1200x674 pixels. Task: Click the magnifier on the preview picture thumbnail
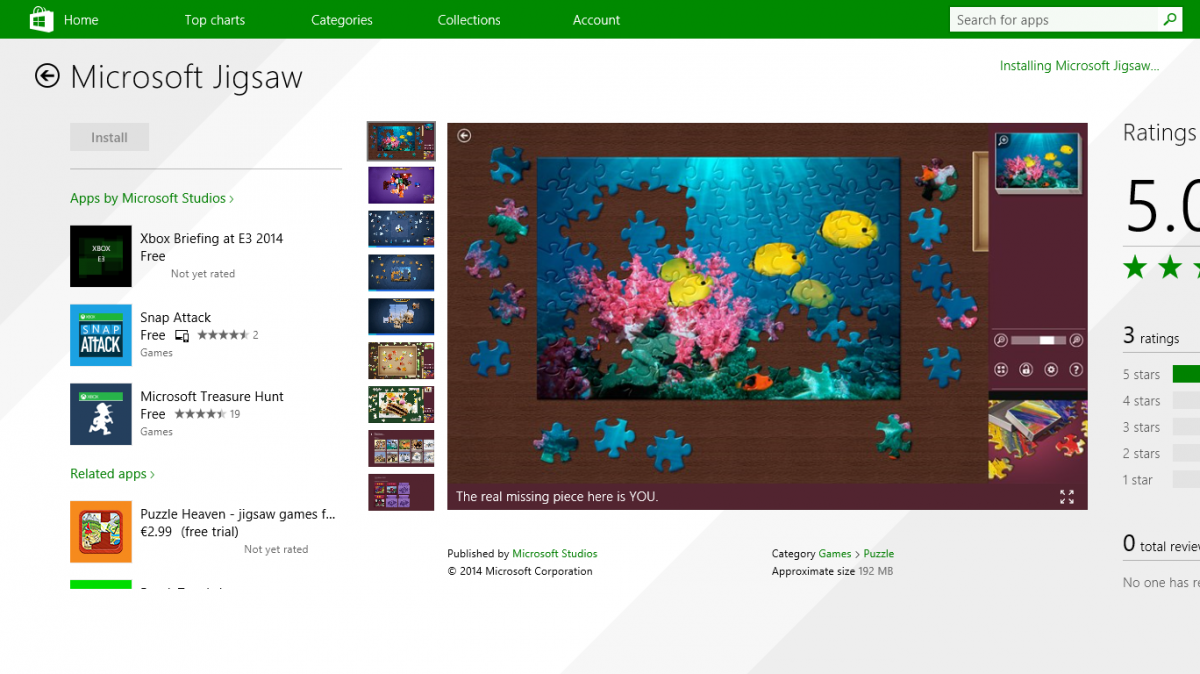[1003, 141]
